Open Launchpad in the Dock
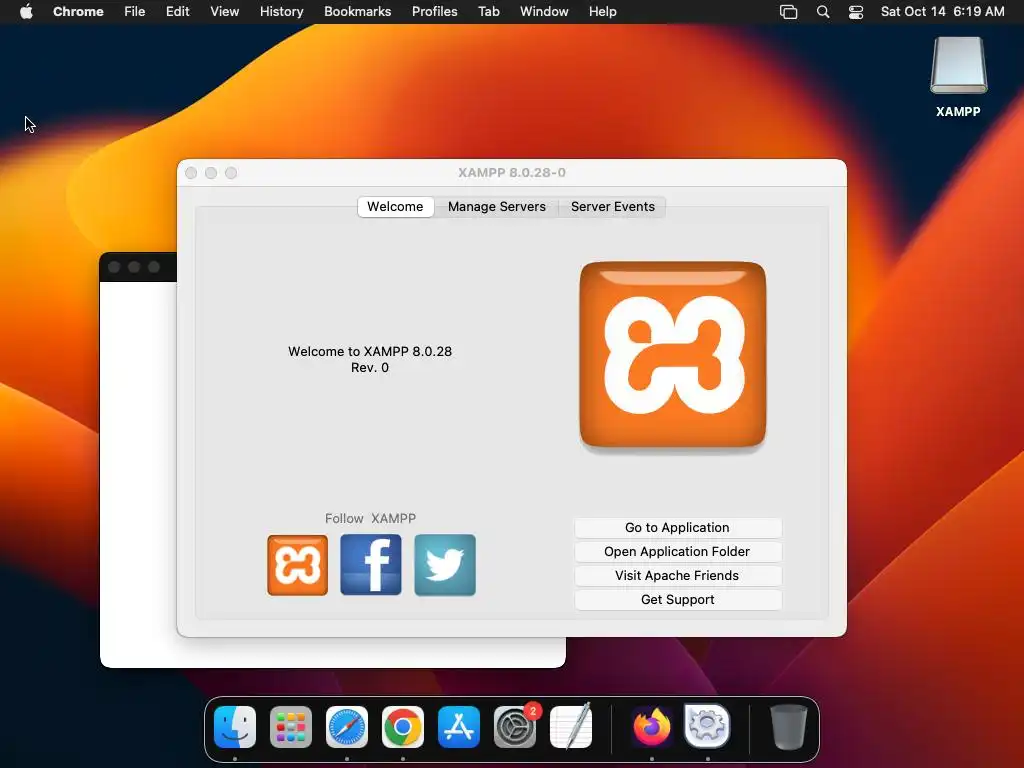 tap(291, 727)
